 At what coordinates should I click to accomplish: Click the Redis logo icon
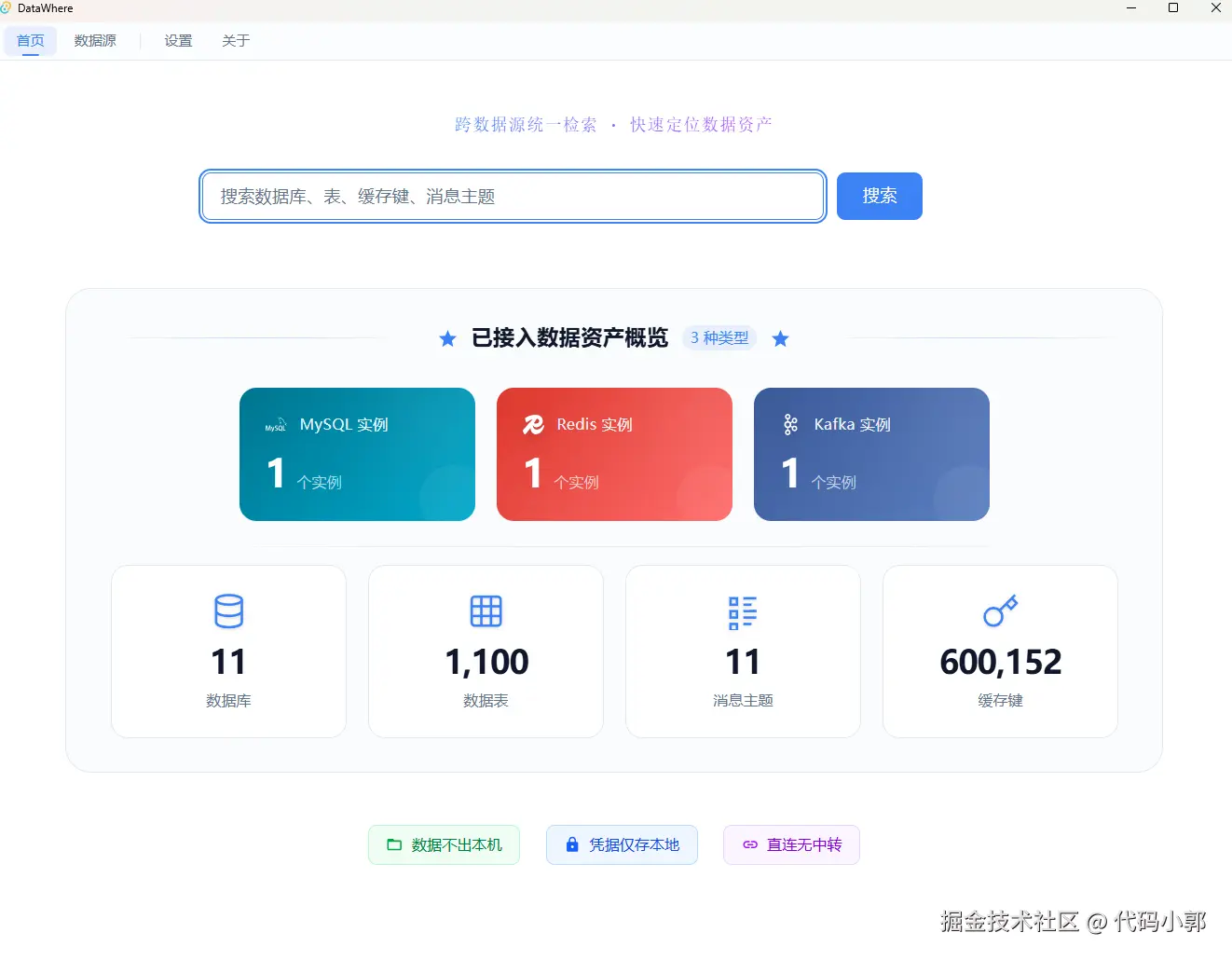[533, 425]
